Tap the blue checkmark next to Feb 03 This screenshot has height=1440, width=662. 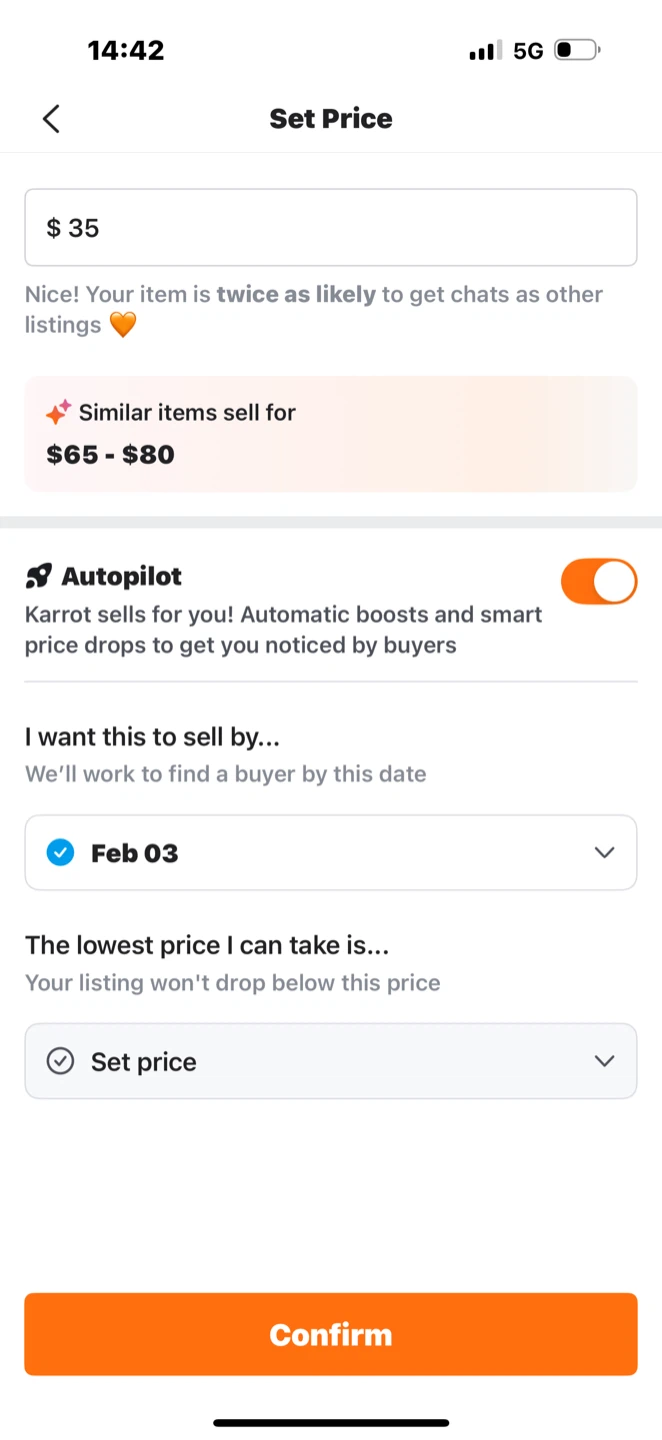click(x=61, y=853)
